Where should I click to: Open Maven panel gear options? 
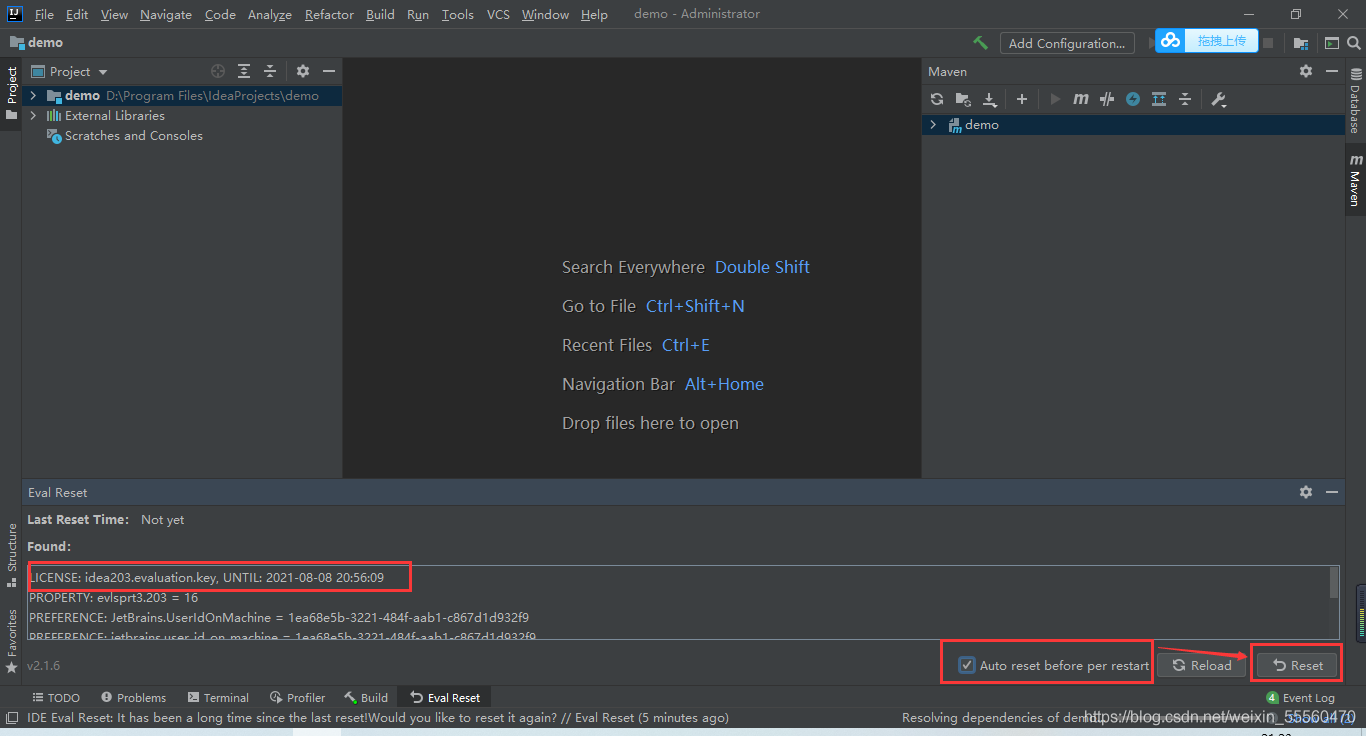coord(1306,71)
